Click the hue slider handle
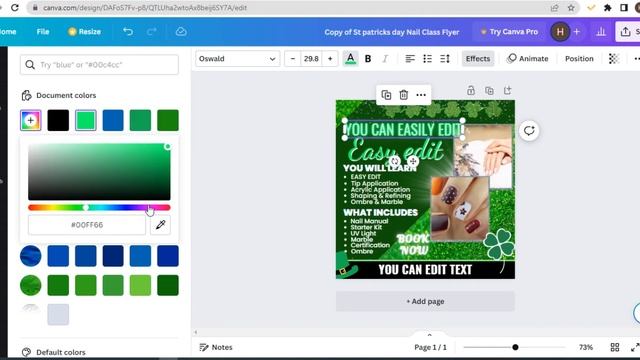640x360 pixels. click(x=86, y=207)
